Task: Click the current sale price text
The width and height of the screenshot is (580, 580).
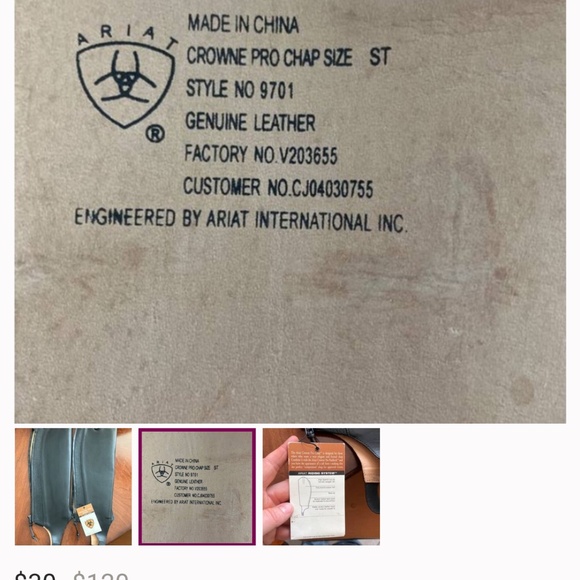Action: coord(35,574)
